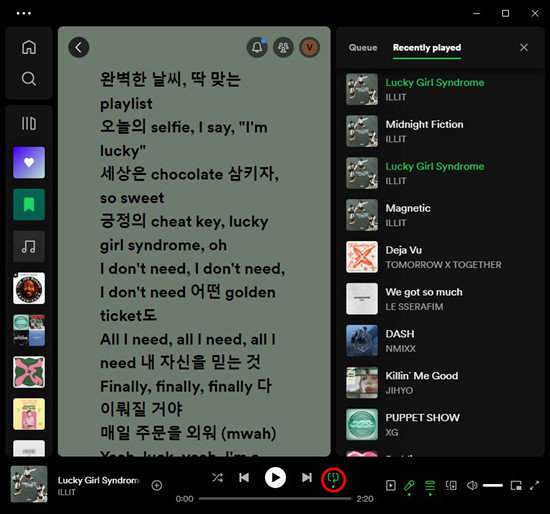Open the yellow cover album in sidebar
Viewport: 550px width, 514px height.
pyautogui.click(x=29, y=414)
